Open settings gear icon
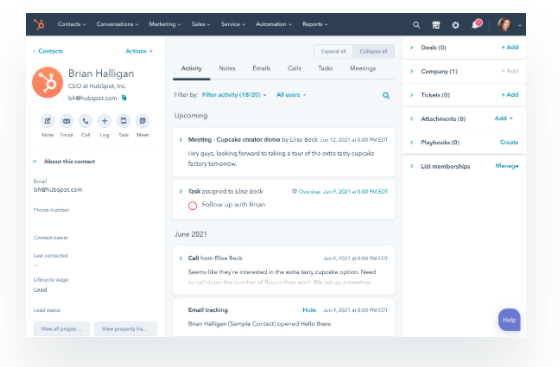 click(455, 25)
